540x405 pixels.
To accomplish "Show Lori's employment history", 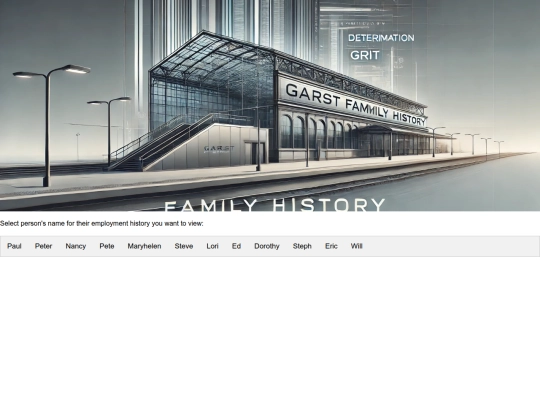I will (212, 246).
